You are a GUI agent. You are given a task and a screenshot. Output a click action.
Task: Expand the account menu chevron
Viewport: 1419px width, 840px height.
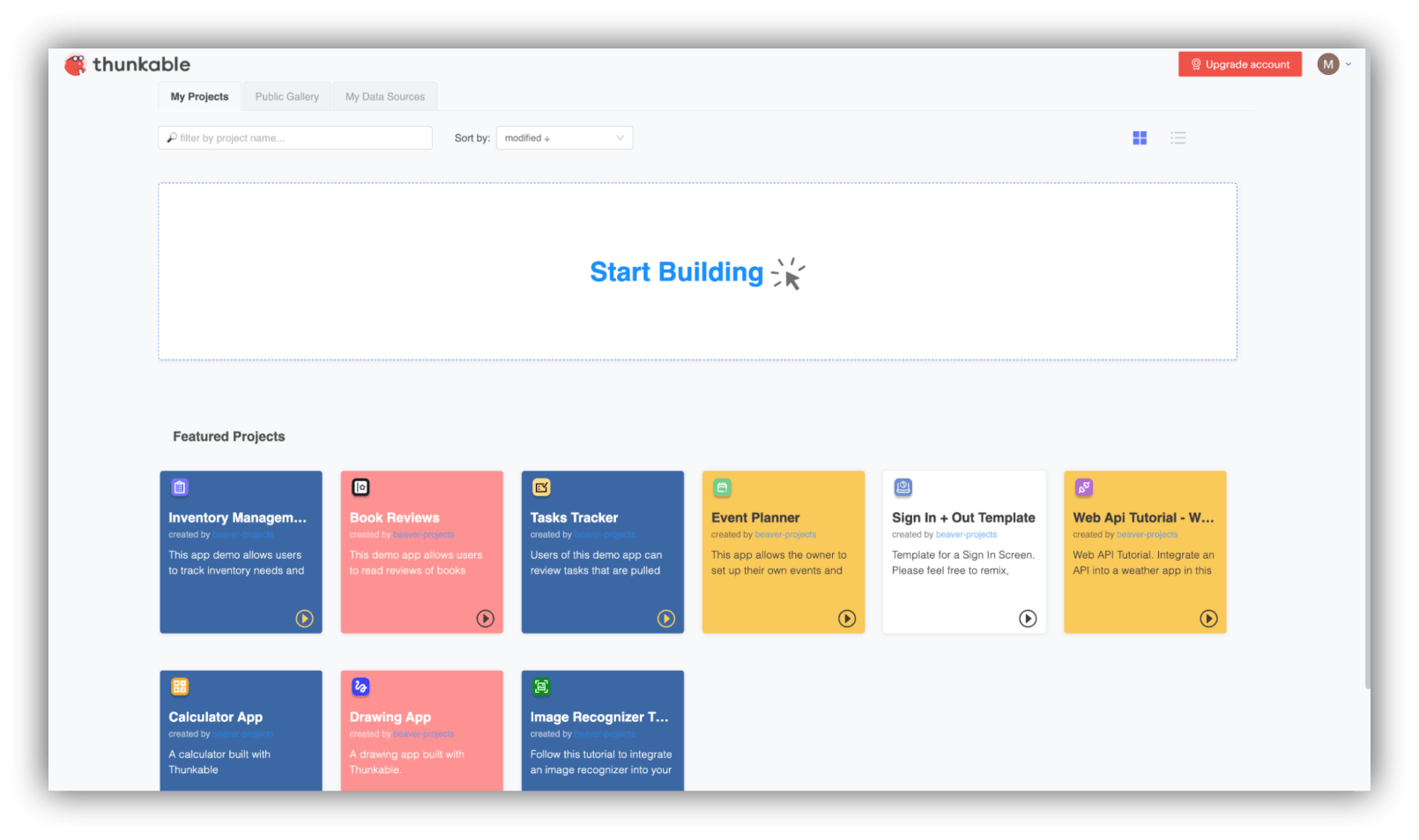1348,64
